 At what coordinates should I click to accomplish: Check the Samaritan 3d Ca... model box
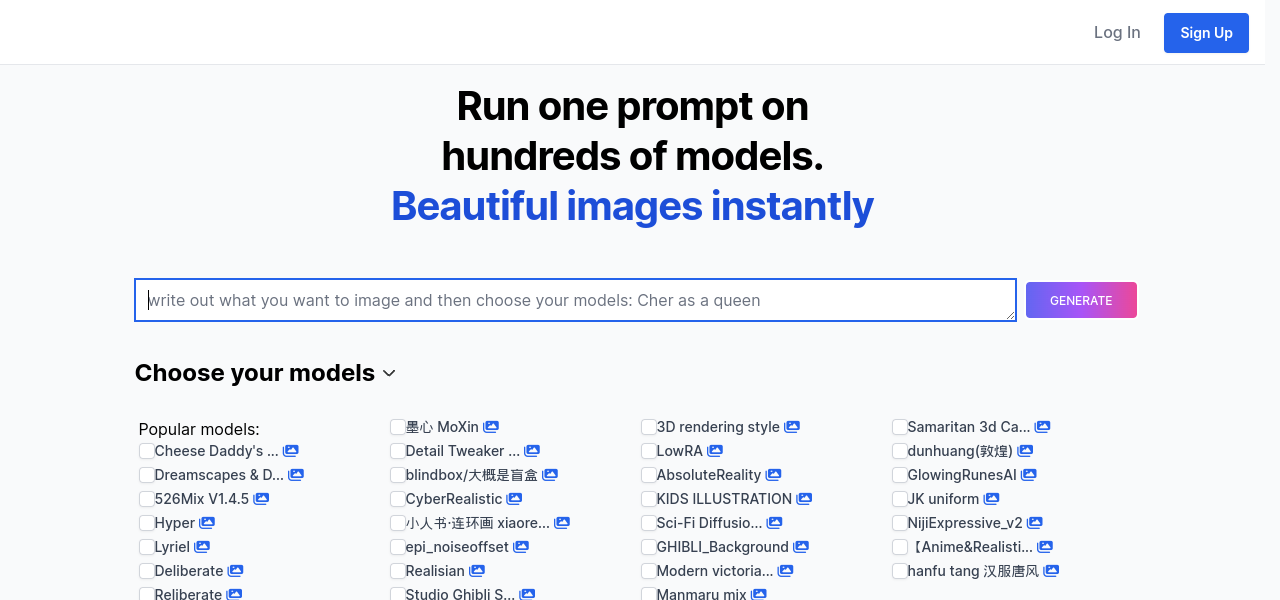(x=900, y=427)
